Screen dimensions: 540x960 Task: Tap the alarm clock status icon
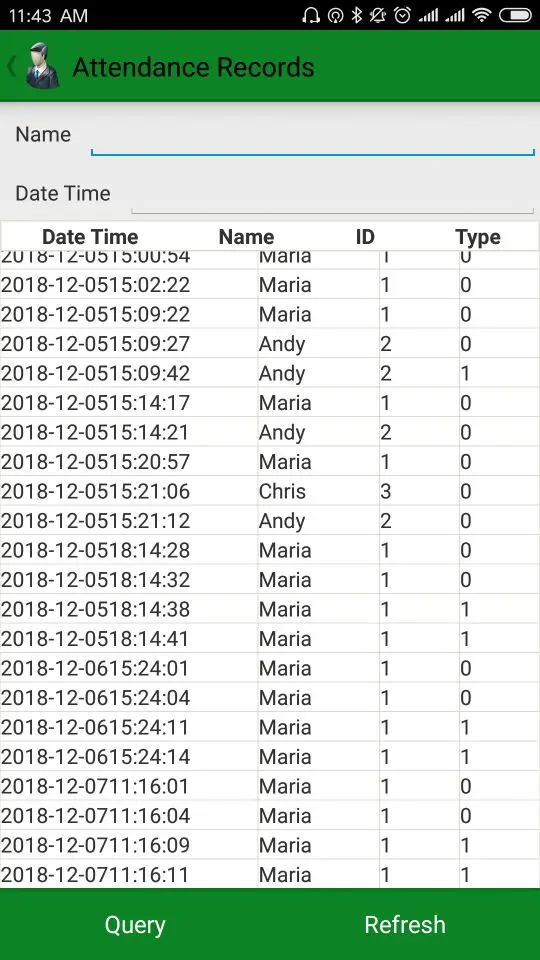pyautogui.click(x=402, y=15)
